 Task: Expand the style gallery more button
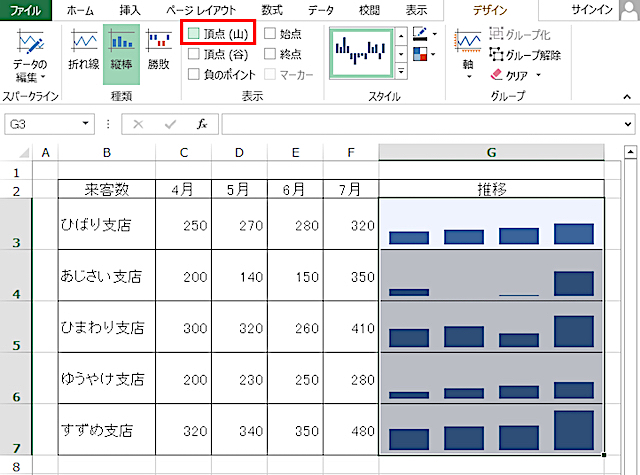tap(401, 71)
